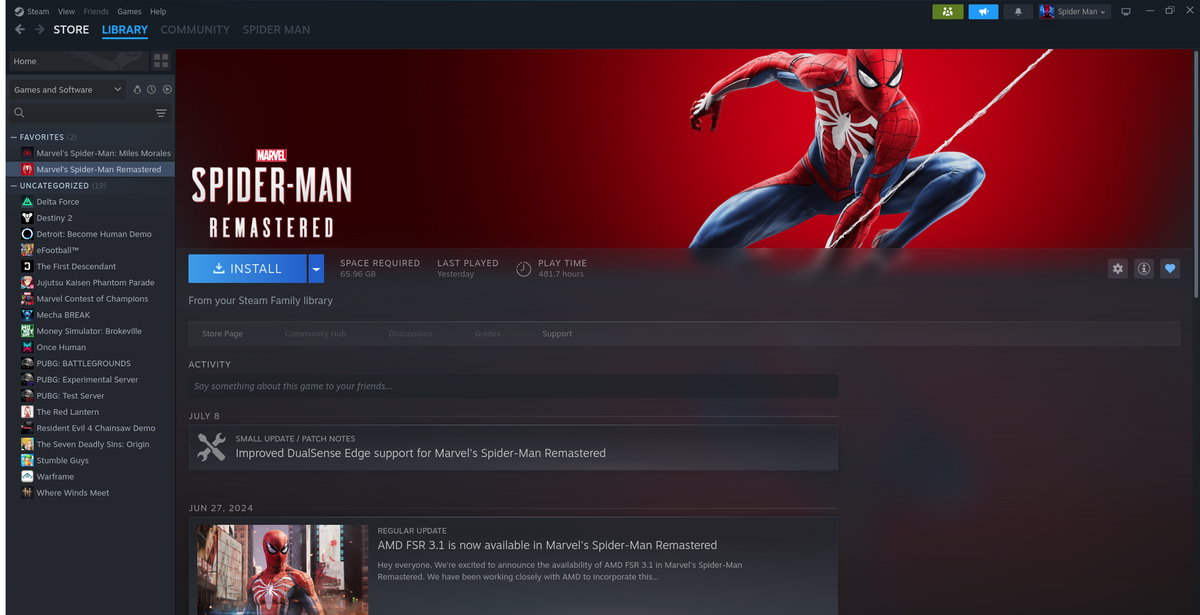Click the Destiny 2 game icon
This screenshot has width=1200, height=615.
[28, 218]
